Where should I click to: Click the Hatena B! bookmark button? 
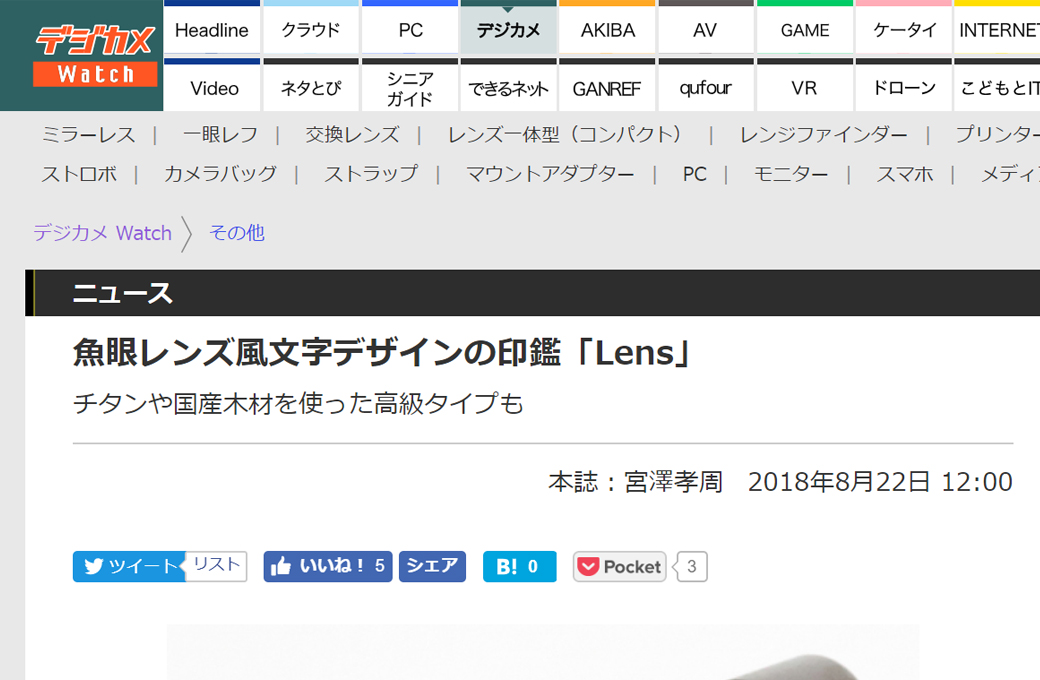[x=519, y=567]
